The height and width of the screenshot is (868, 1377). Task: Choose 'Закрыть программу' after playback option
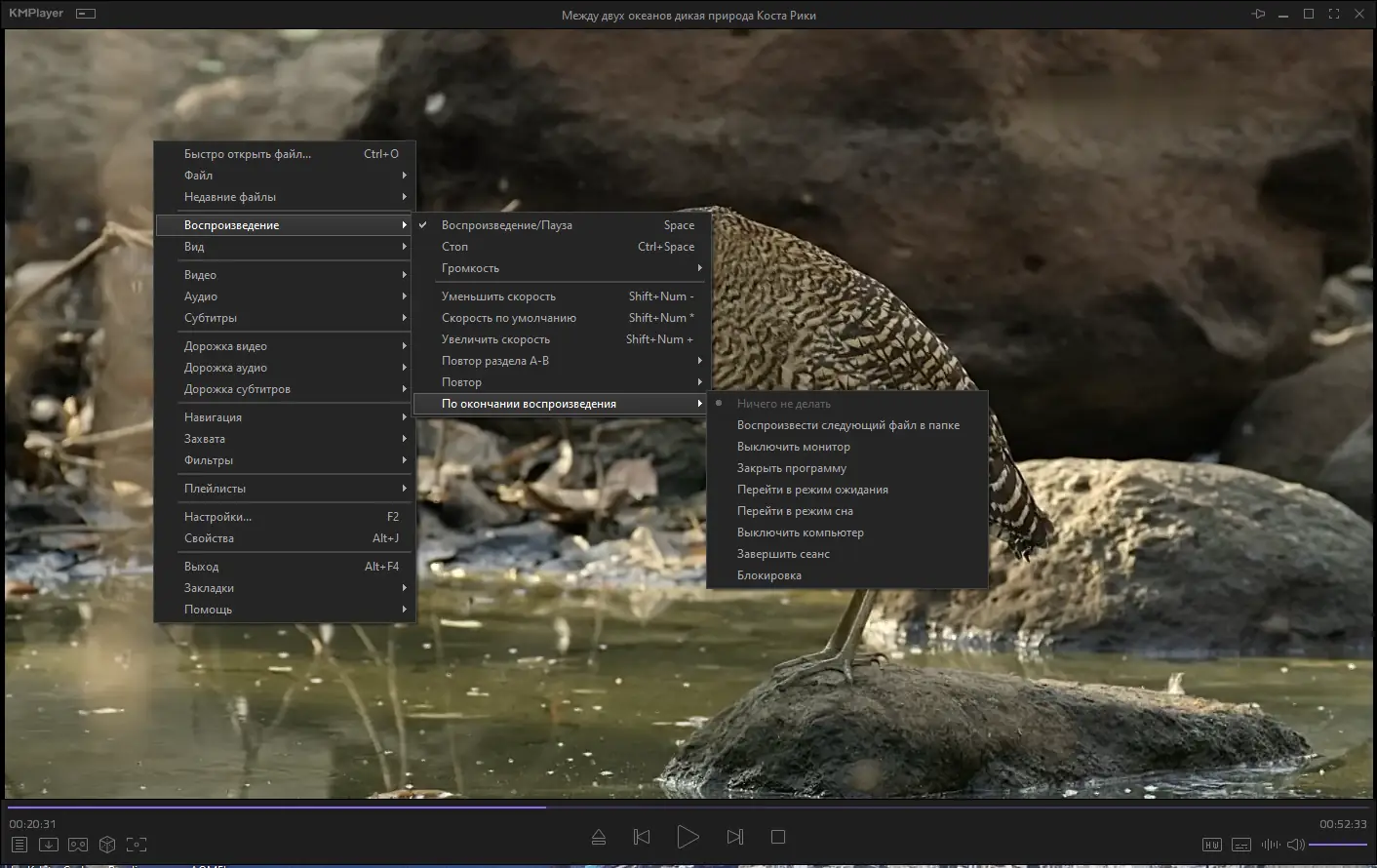791,468
